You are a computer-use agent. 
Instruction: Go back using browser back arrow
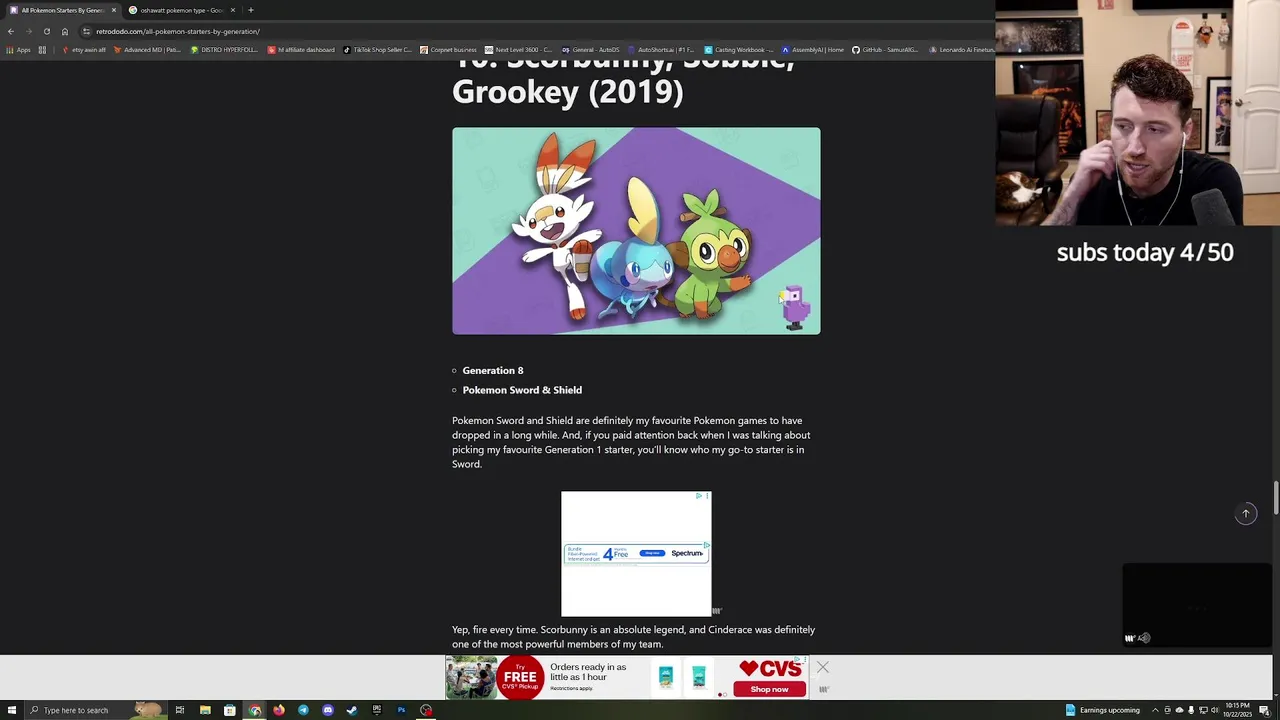(x=11, y=31)
